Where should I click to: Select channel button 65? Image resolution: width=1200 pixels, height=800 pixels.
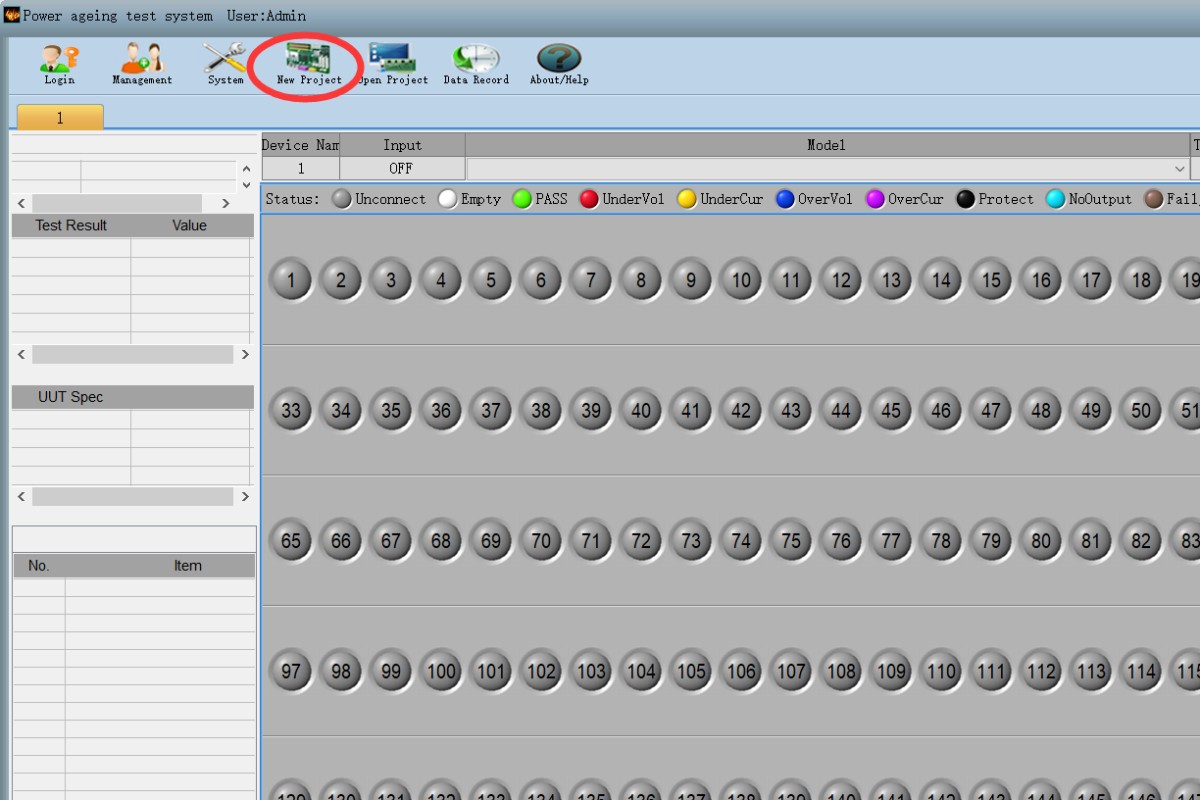click(x=291, y=541)
